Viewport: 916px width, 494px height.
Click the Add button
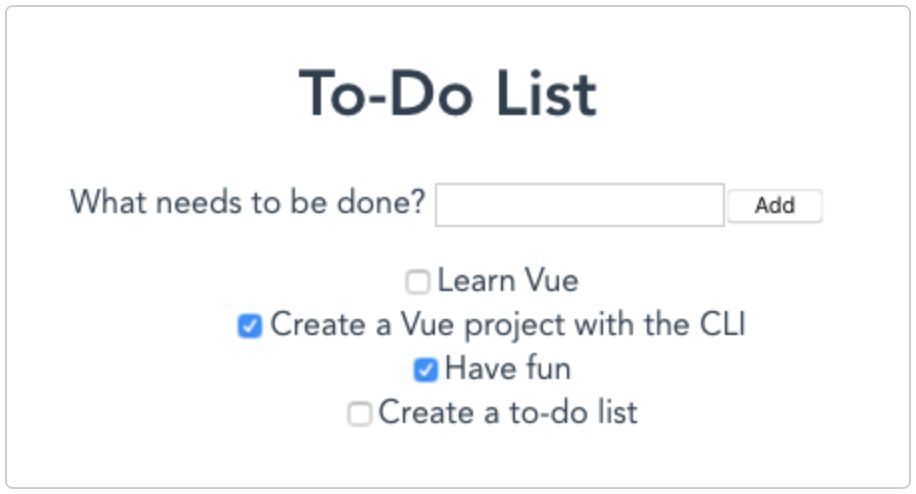click(x=774, y=206)
